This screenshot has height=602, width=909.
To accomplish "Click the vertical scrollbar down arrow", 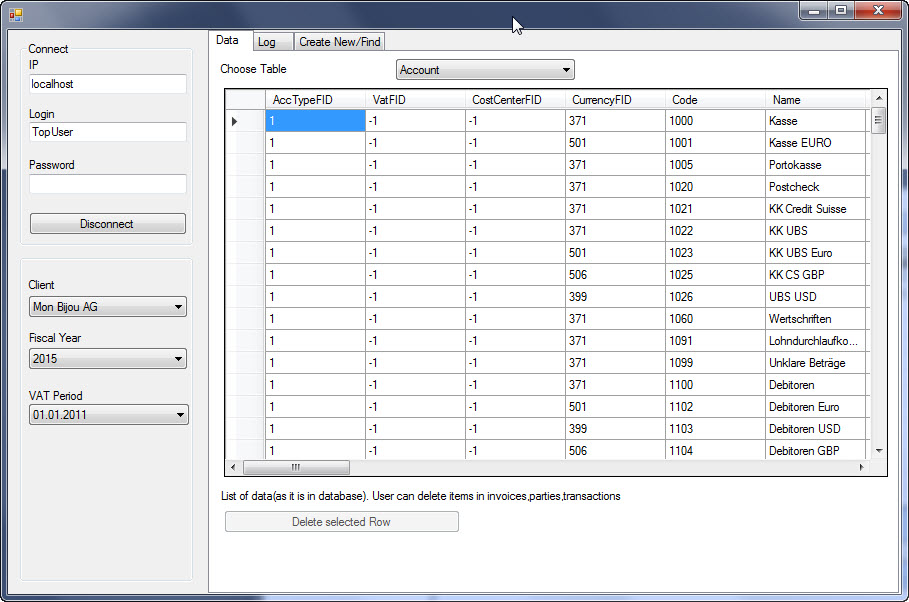I will [879, 451].
